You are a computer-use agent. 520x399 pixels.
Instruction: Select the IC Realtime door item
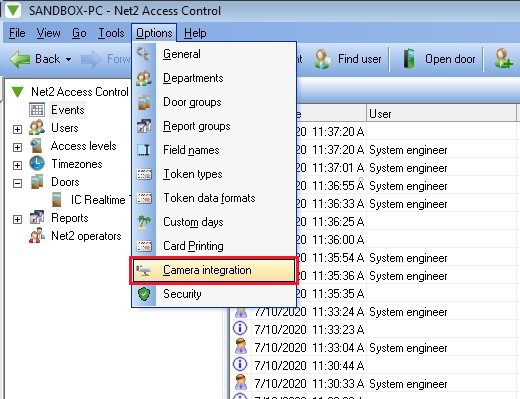click(x=98, y=200)
